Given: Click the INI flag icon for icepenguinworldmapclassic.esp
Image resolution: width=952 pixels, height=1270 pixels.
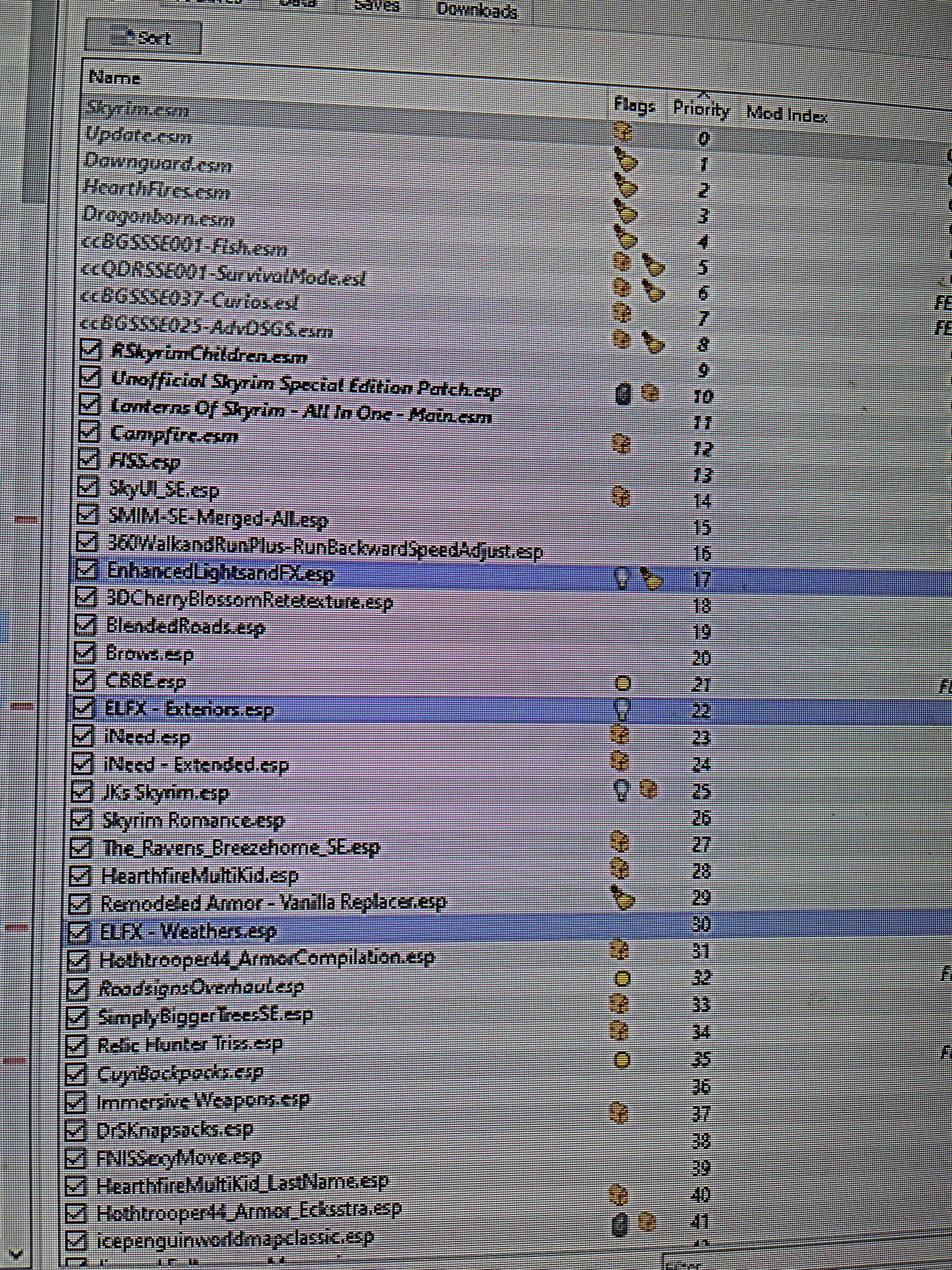Looking at the screenshot, I should 620,1223.
